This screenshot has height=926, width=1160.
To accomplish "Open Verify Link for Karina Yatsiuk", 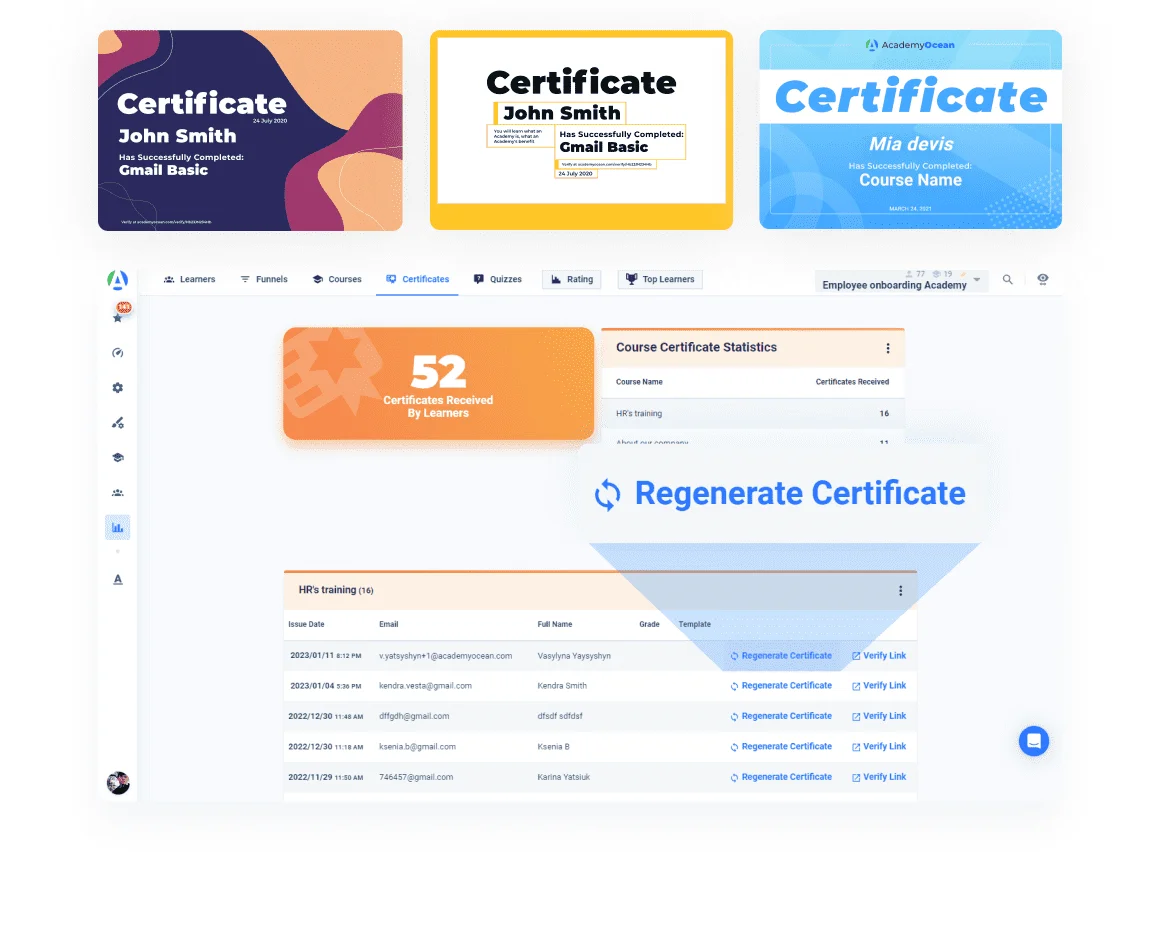I will point(879,777).
